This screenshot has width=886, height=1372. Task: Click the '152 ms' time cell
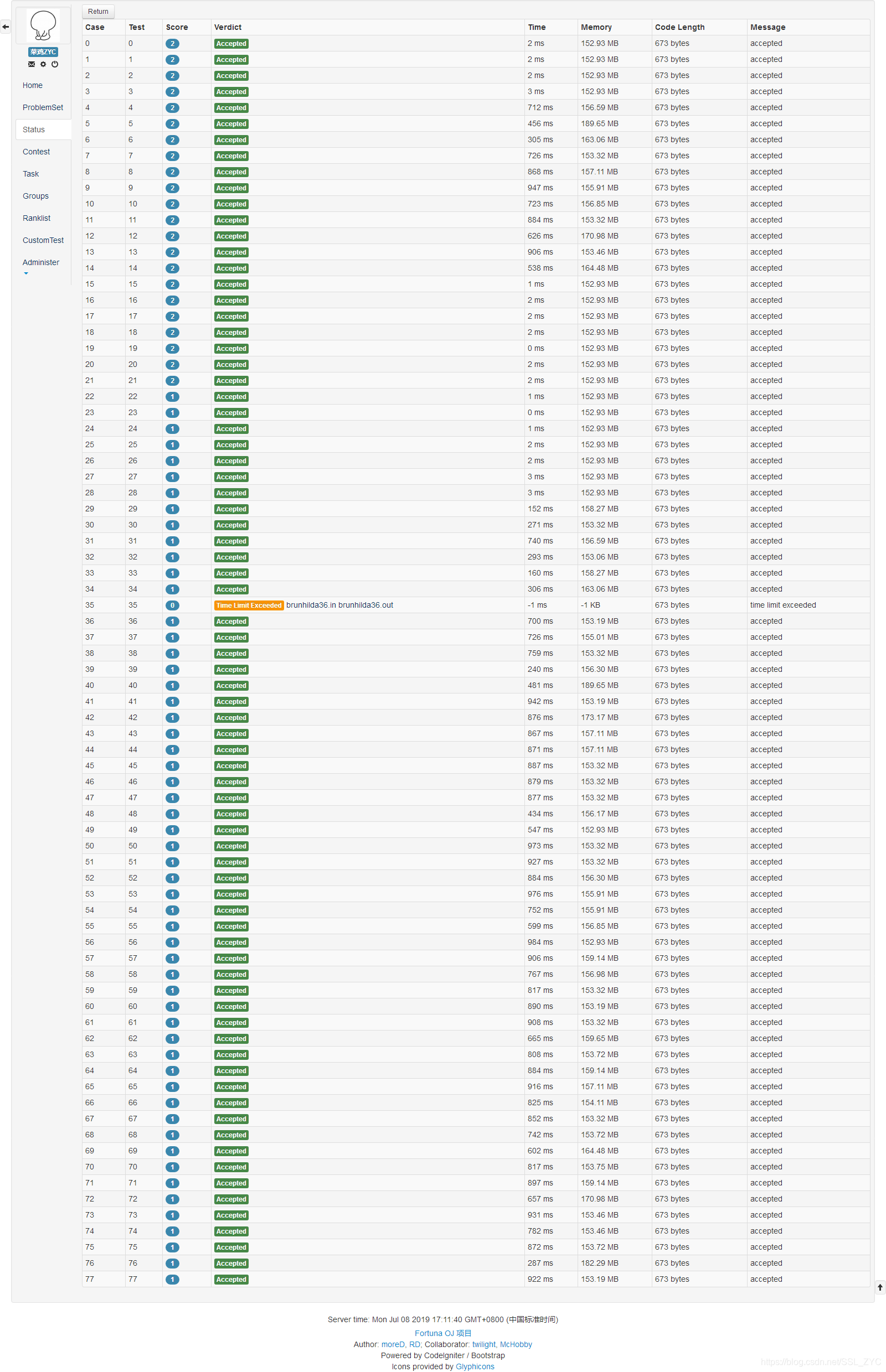tap(540, 509)
